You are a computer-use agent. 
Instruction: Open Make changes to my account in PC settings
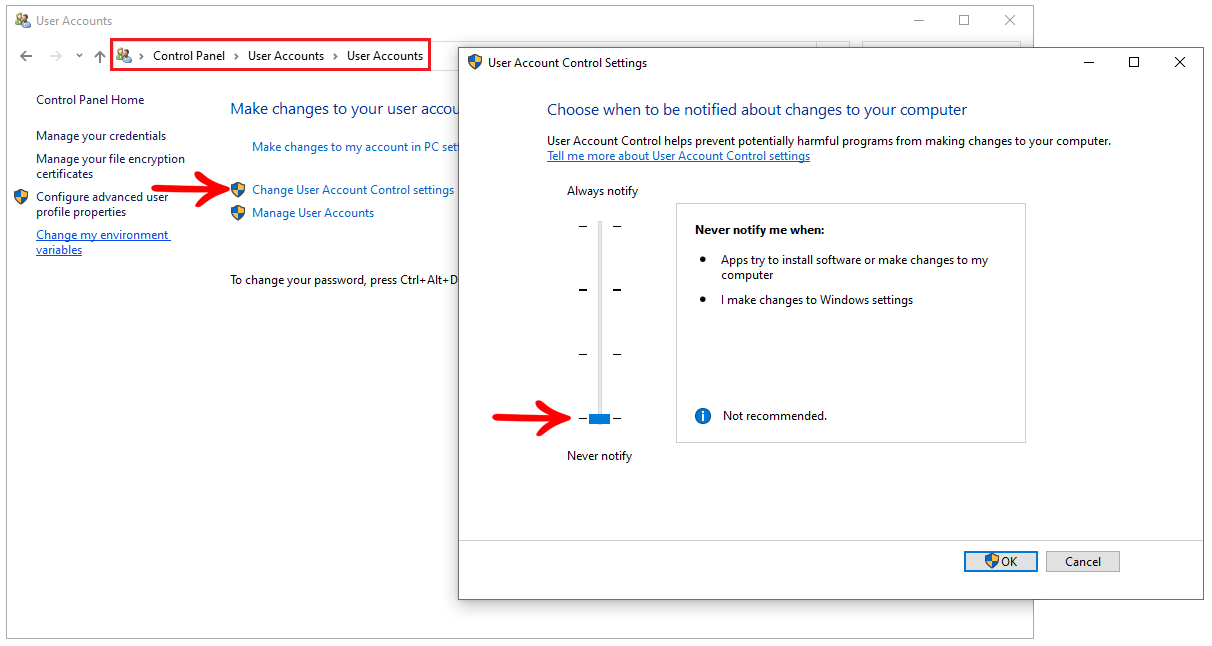pos(355,147)
